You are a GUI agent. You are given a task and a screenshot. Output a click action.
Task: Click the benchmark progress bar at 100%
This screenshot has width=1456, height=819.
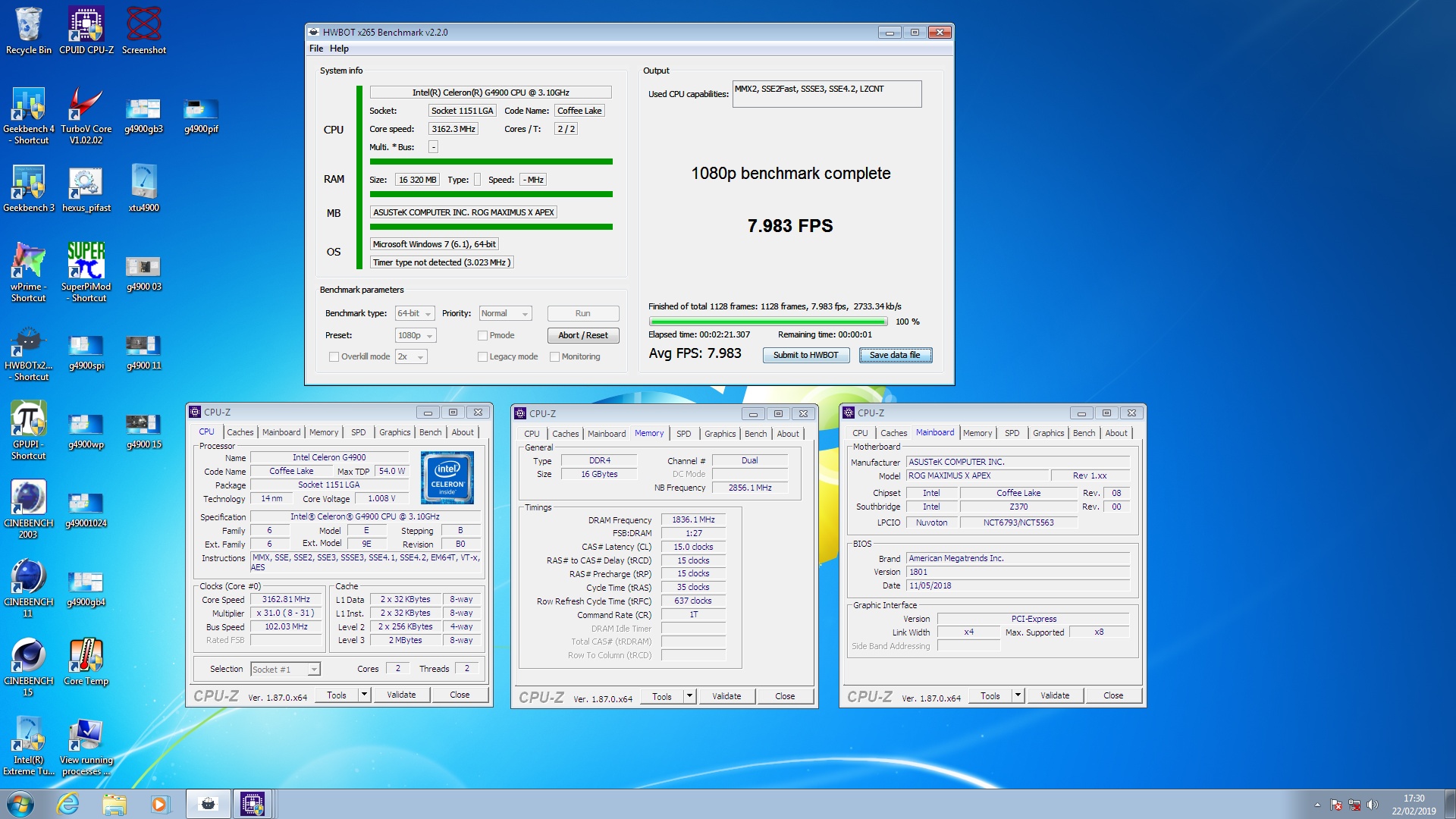coord(768,322)
